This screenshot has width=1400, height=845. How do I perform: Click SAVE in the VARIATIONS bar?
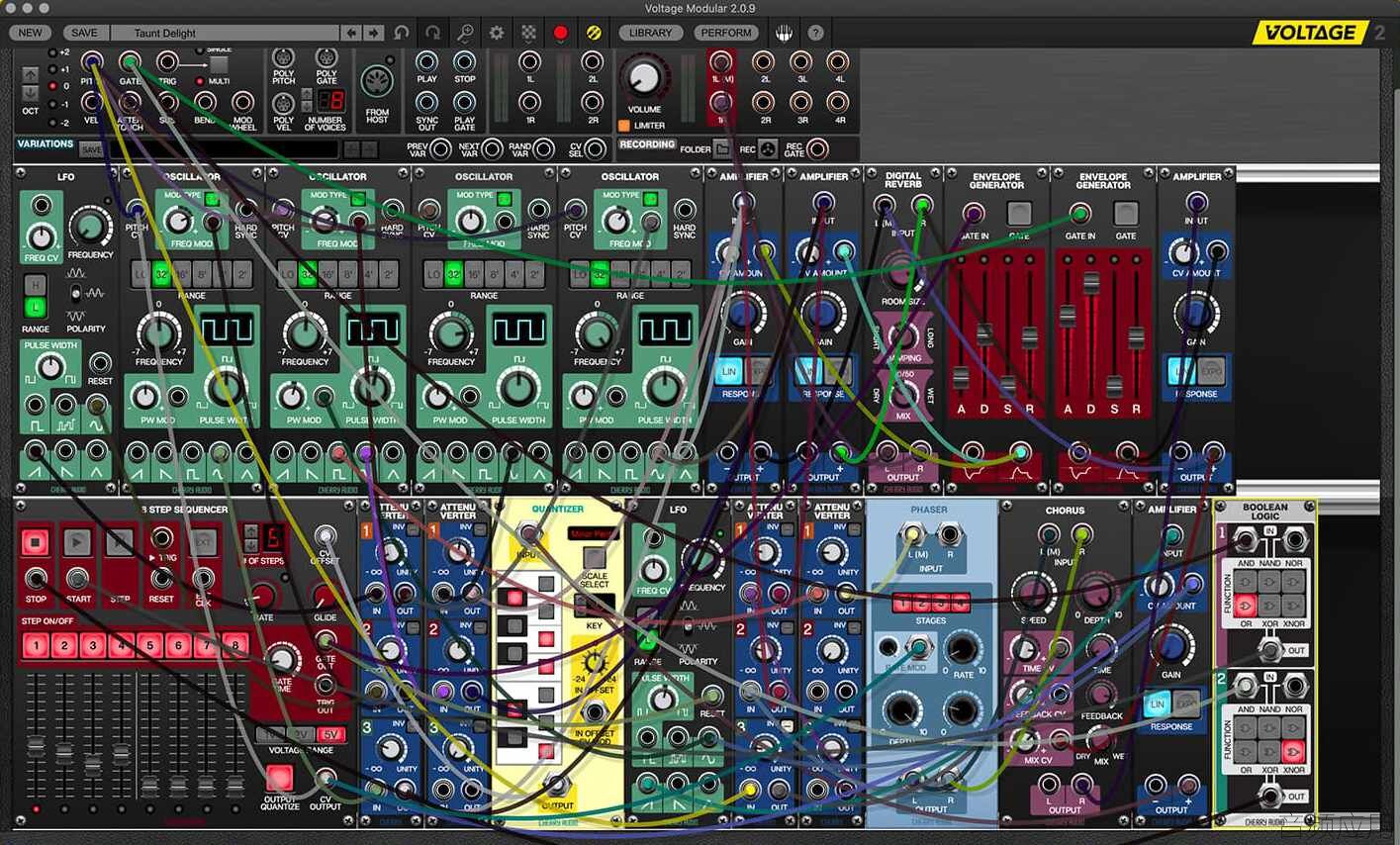(x=91, y=149)
